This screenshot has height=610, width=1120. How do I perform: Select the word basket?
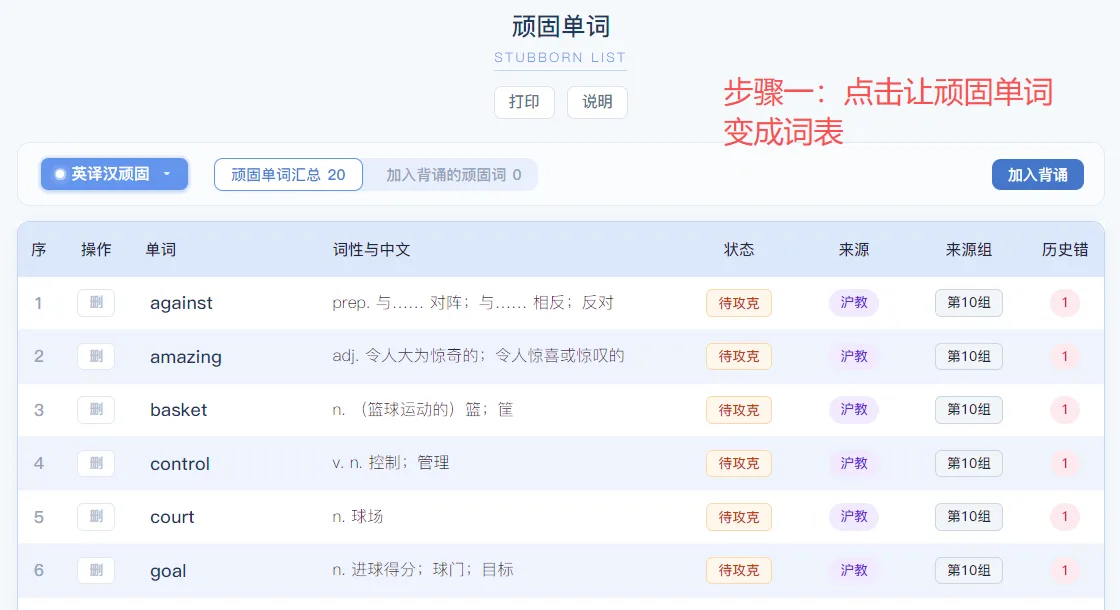tap(179, 410)
